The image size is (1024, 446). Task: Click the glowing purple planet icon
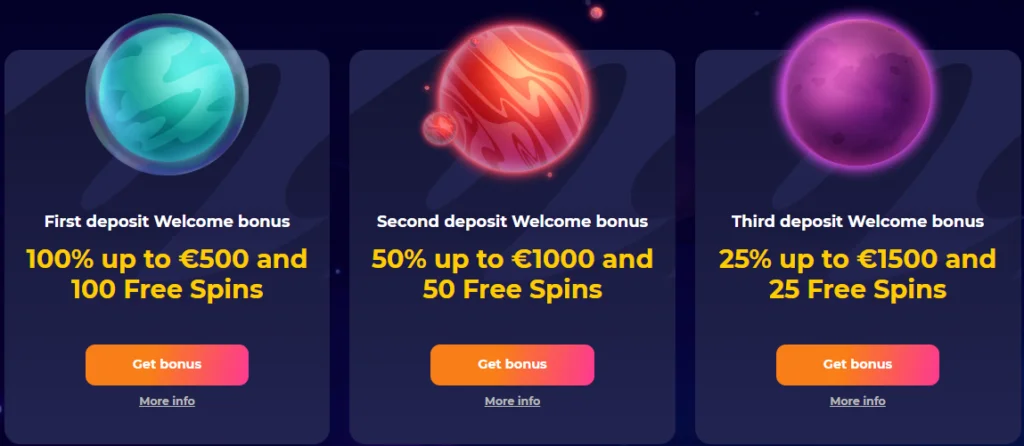[x=857, y=93]
